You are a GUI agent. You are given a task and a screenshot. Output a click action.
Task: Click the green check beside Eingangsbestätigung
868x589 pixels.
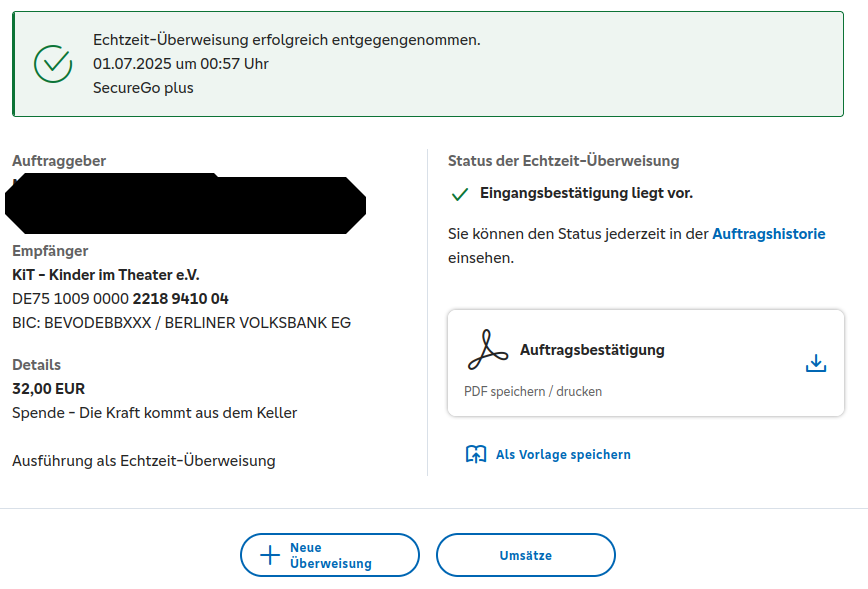460,194
